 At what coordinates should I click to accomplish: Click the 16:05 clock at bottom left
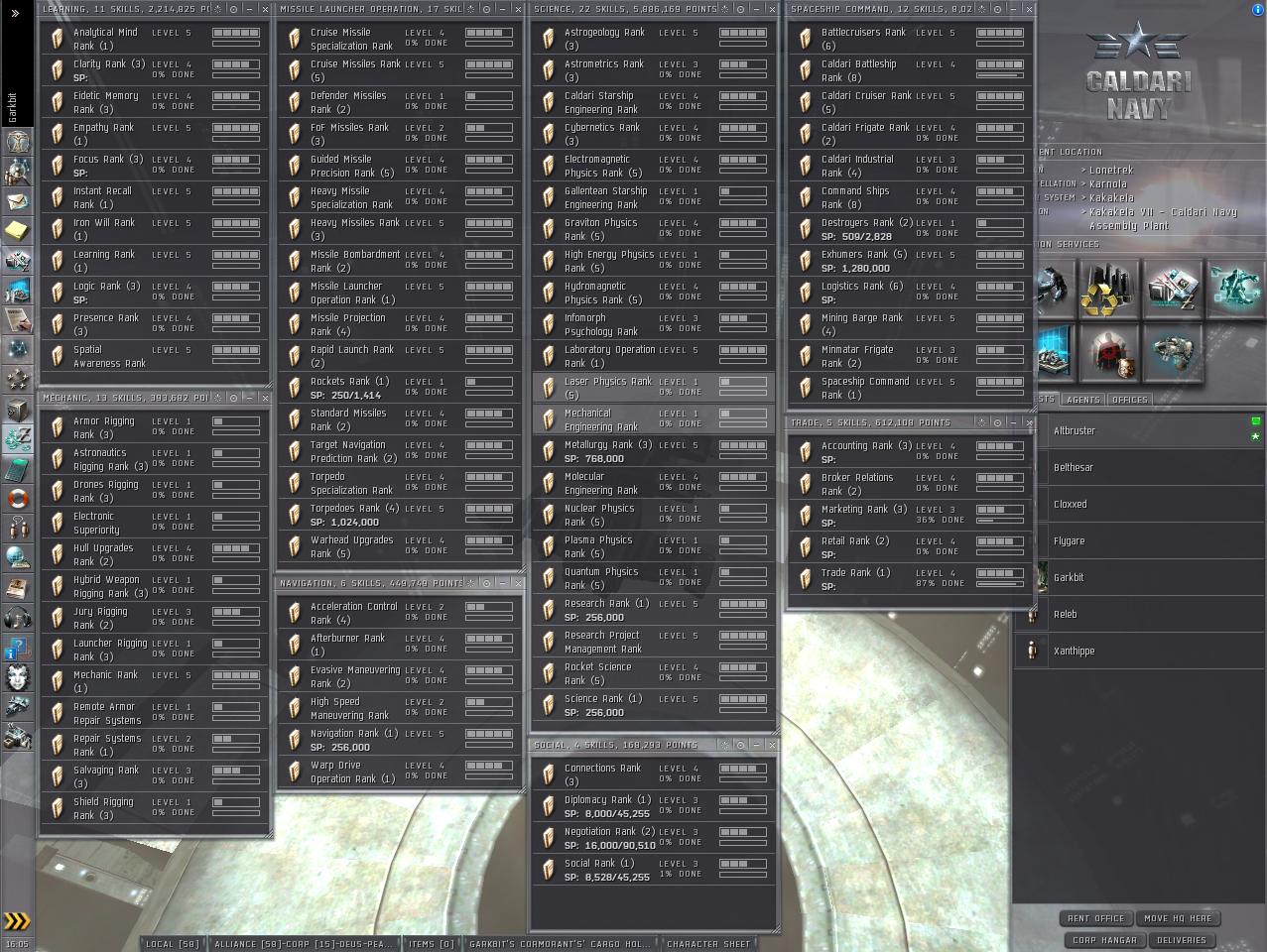pos(16,944)
